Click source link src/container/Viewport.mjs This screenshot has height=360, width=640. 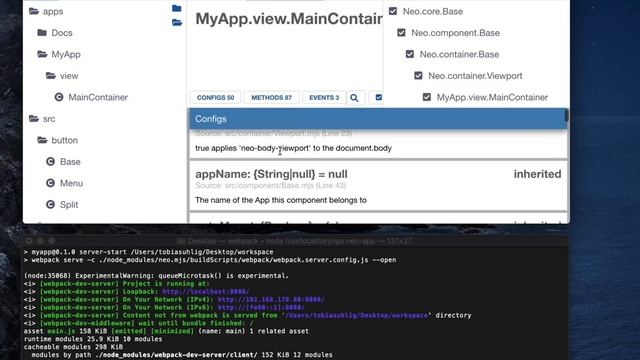(x=273, y=133)
